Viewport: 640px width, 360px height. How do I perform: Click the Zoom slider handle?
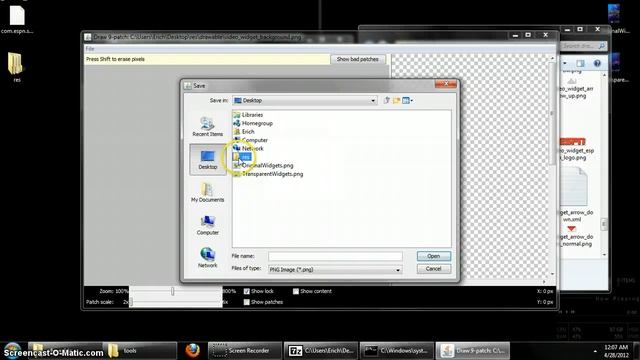coord(173,291)
